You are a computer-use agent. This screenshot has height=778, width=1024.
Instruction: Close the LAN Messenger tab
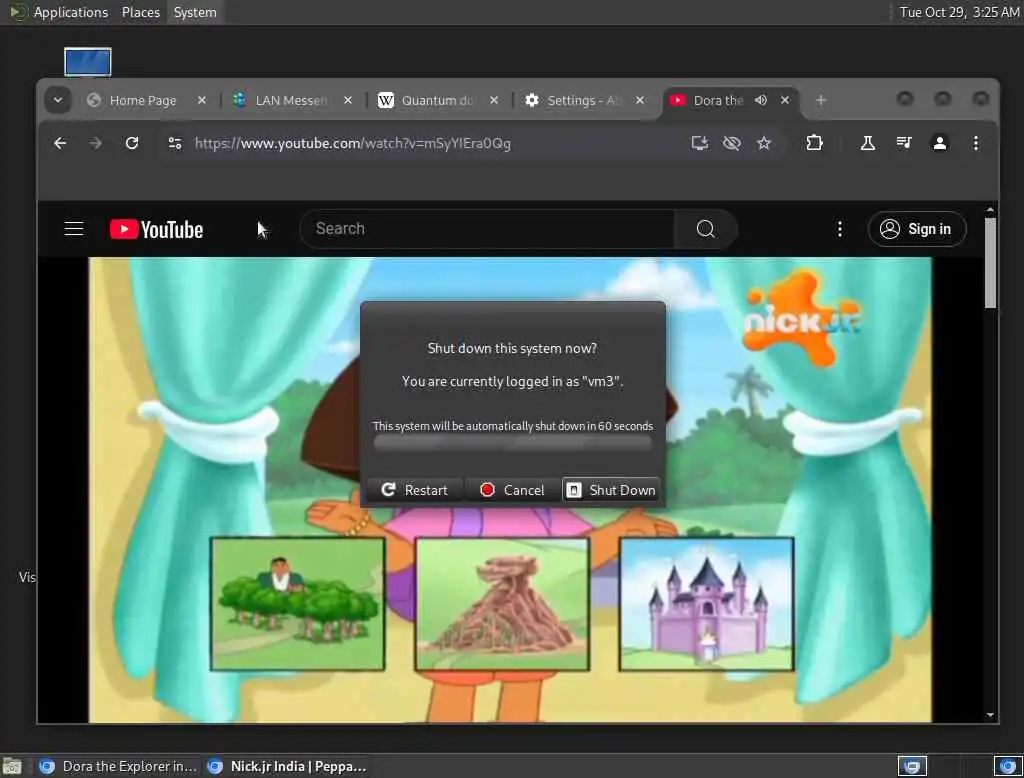[x=348, y=100]
